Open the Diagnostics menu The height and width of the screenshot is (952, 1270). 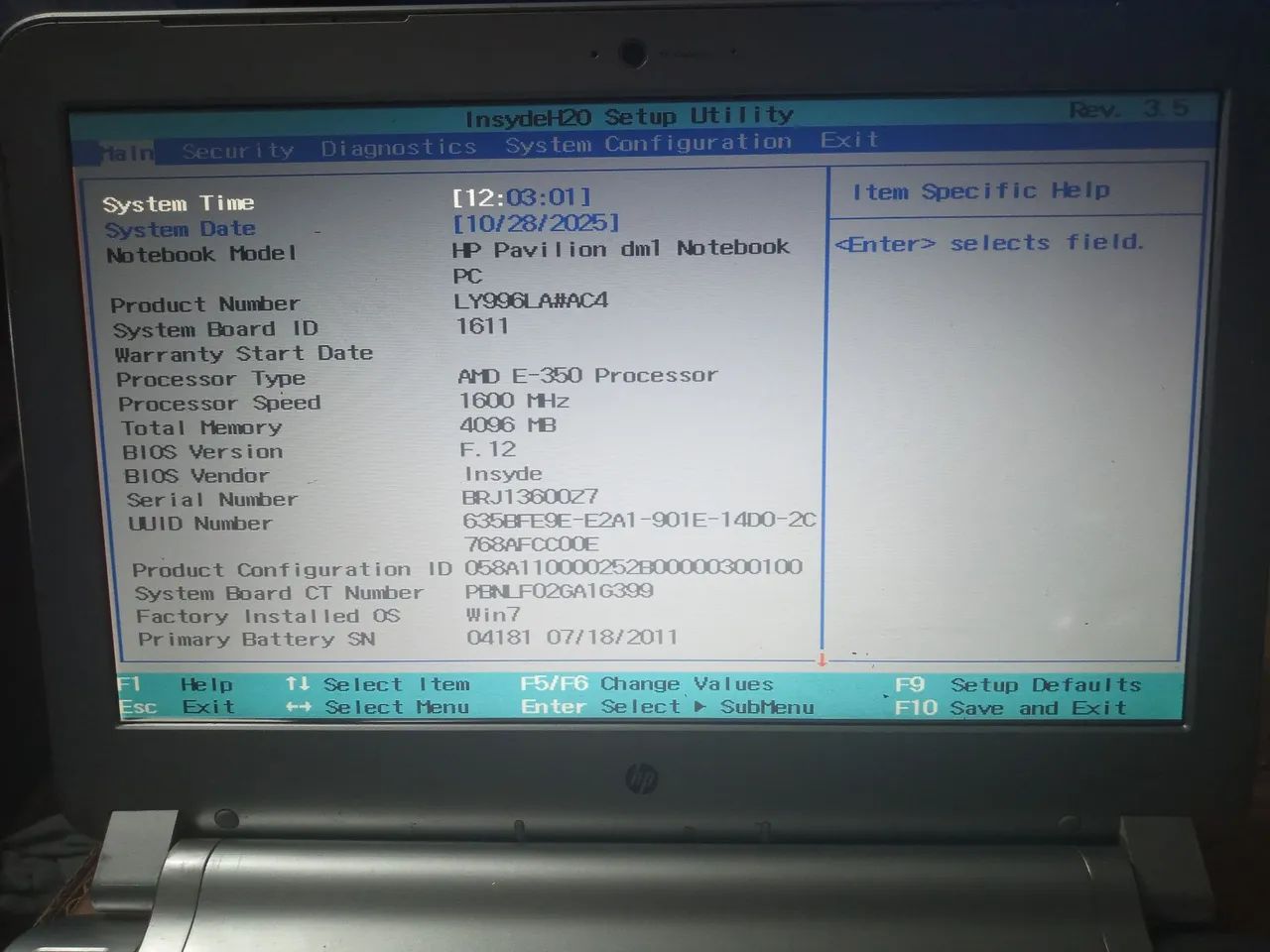[x=397, y=146]
